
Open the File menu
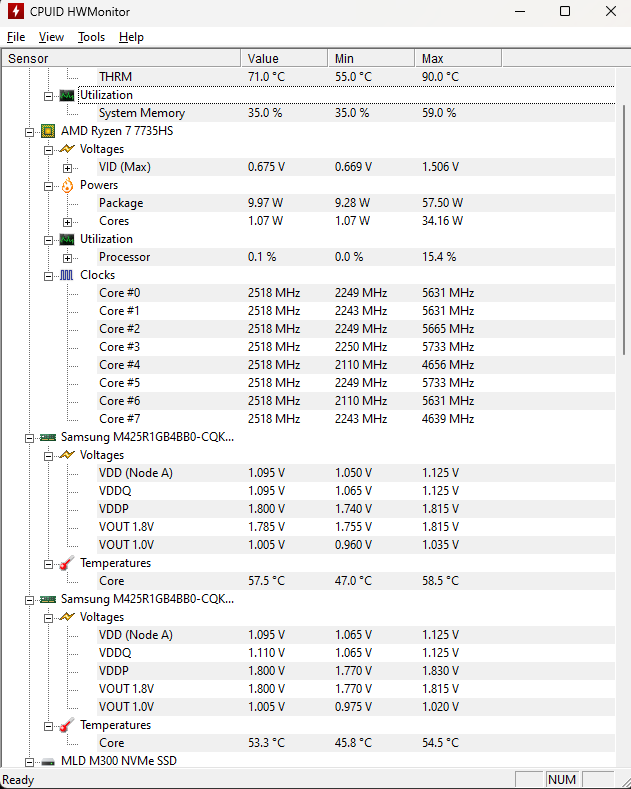coord(16,37)
